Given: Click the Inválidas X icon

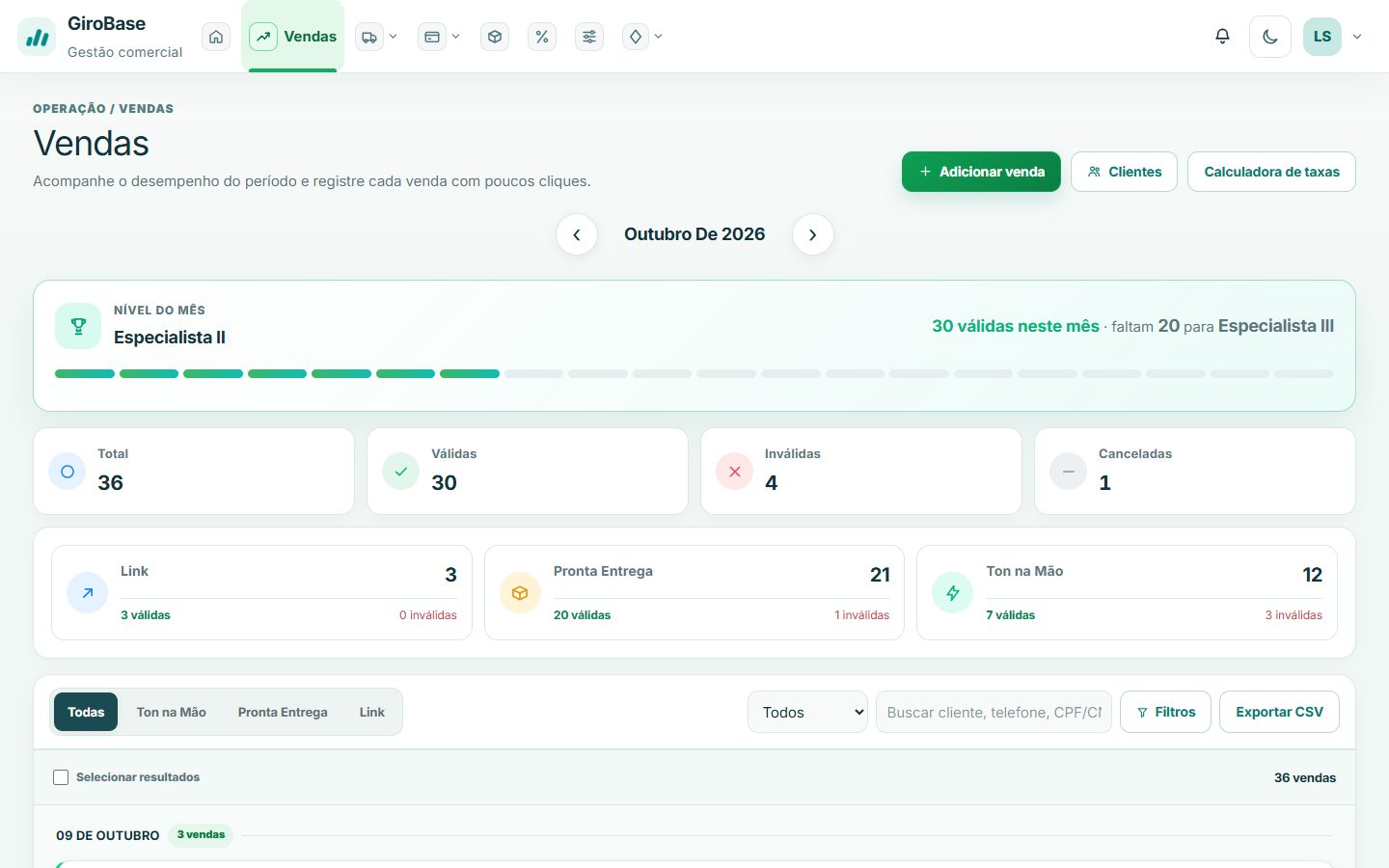Looking at the screenshot, I should click(x=735, y=472).
